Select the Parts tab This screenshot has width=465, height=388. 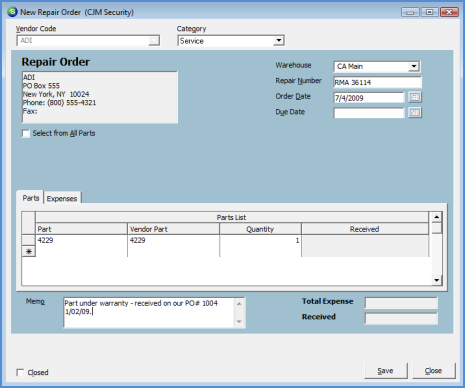pyautogui.click(x=30, y=198)
